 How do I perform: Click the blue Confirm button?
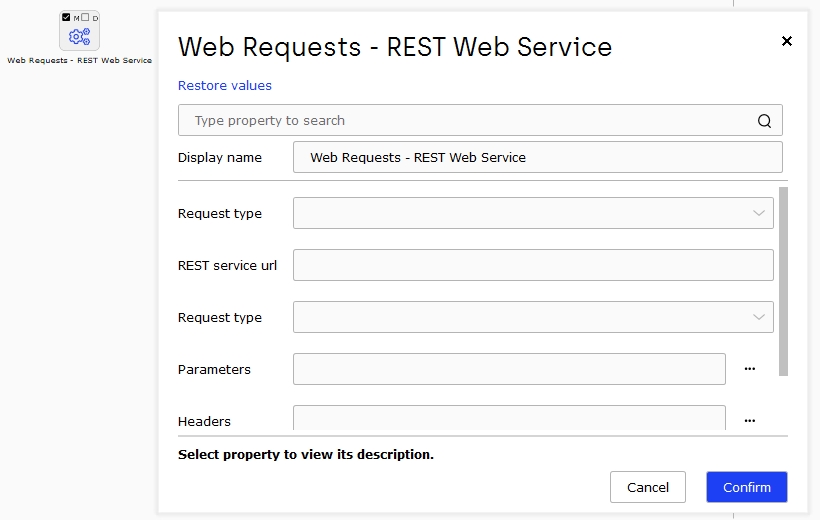[747, 487]
